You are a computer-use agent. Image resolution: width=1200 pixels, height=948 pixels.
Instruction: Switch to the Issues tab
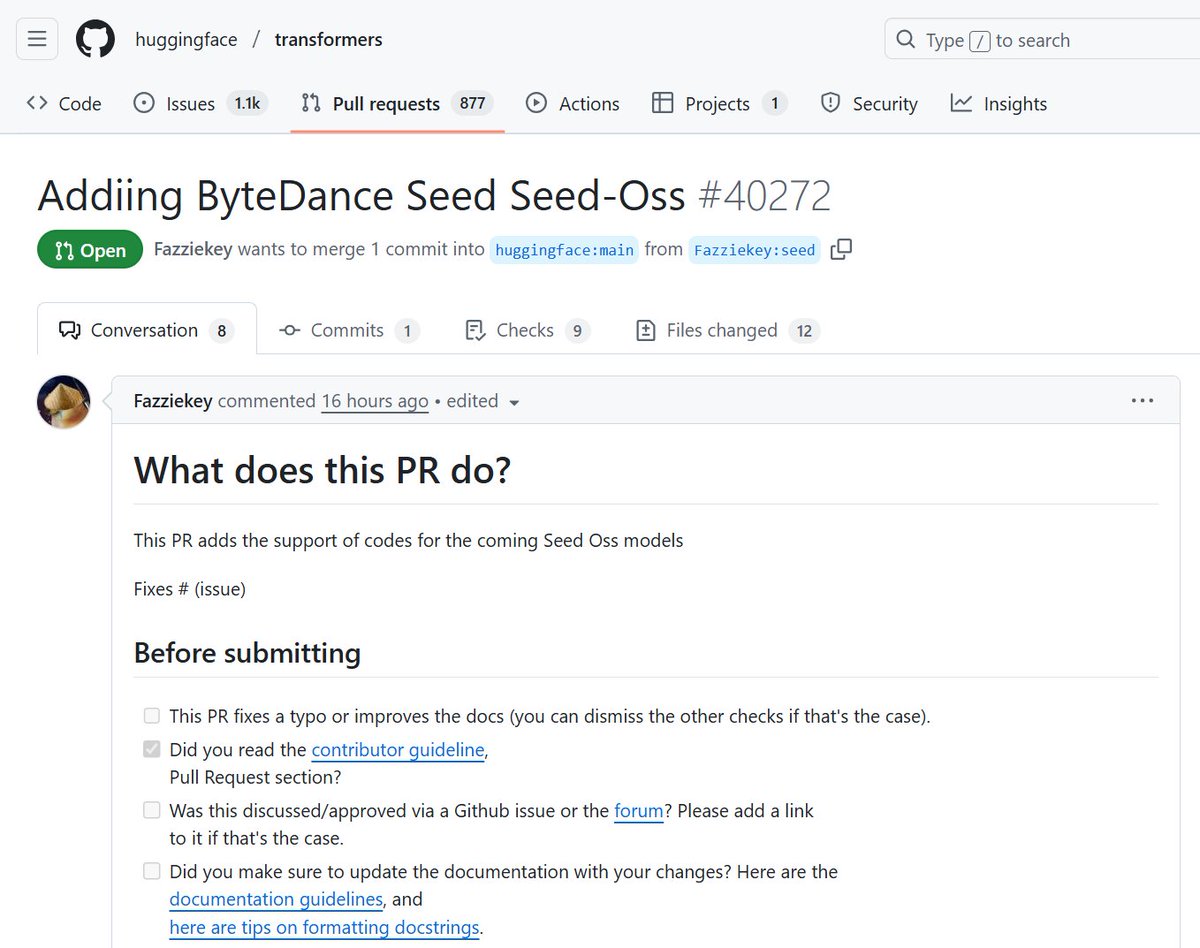coord(200,104)
